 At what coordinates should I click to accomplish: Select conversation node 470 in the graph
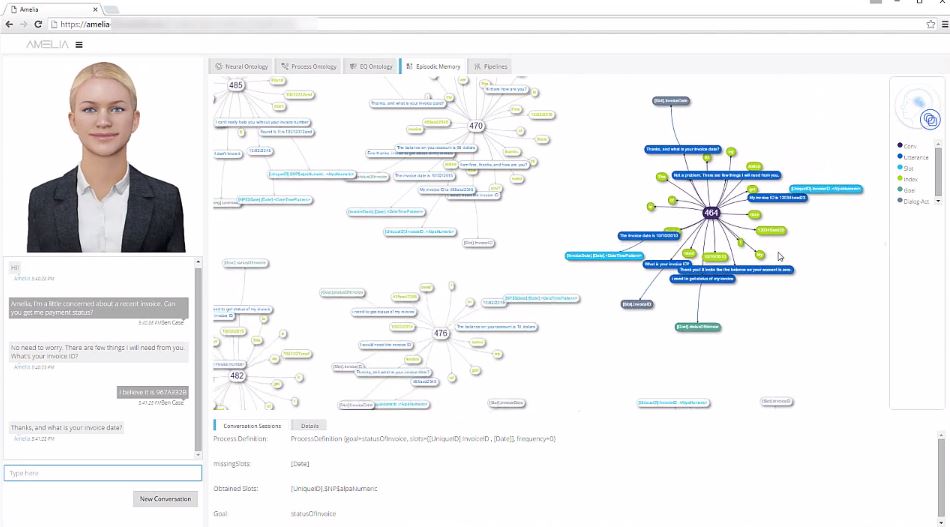pos(476,127)
